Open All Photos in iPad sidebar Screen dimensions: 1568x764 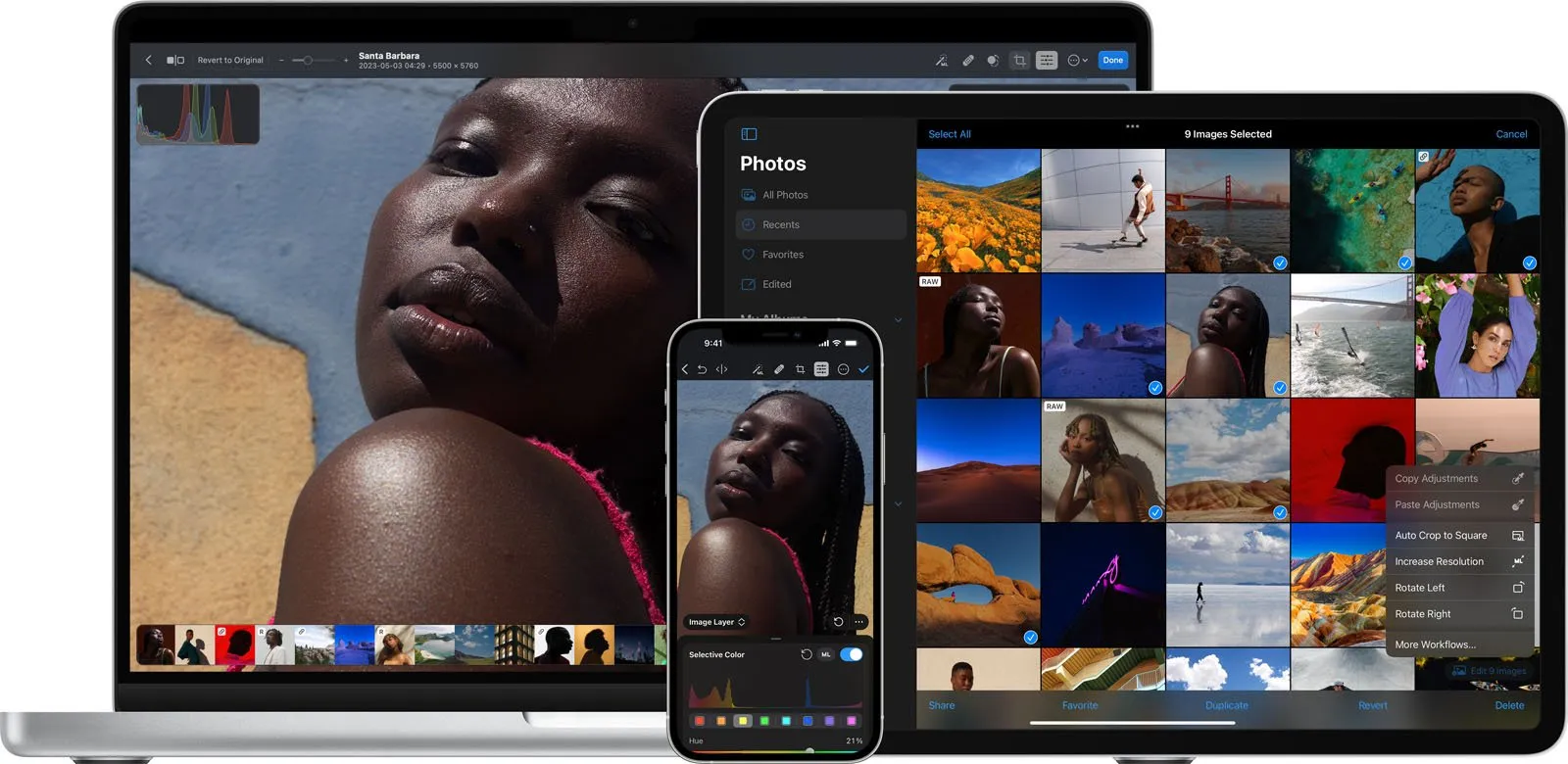click(x=821, y=195)
